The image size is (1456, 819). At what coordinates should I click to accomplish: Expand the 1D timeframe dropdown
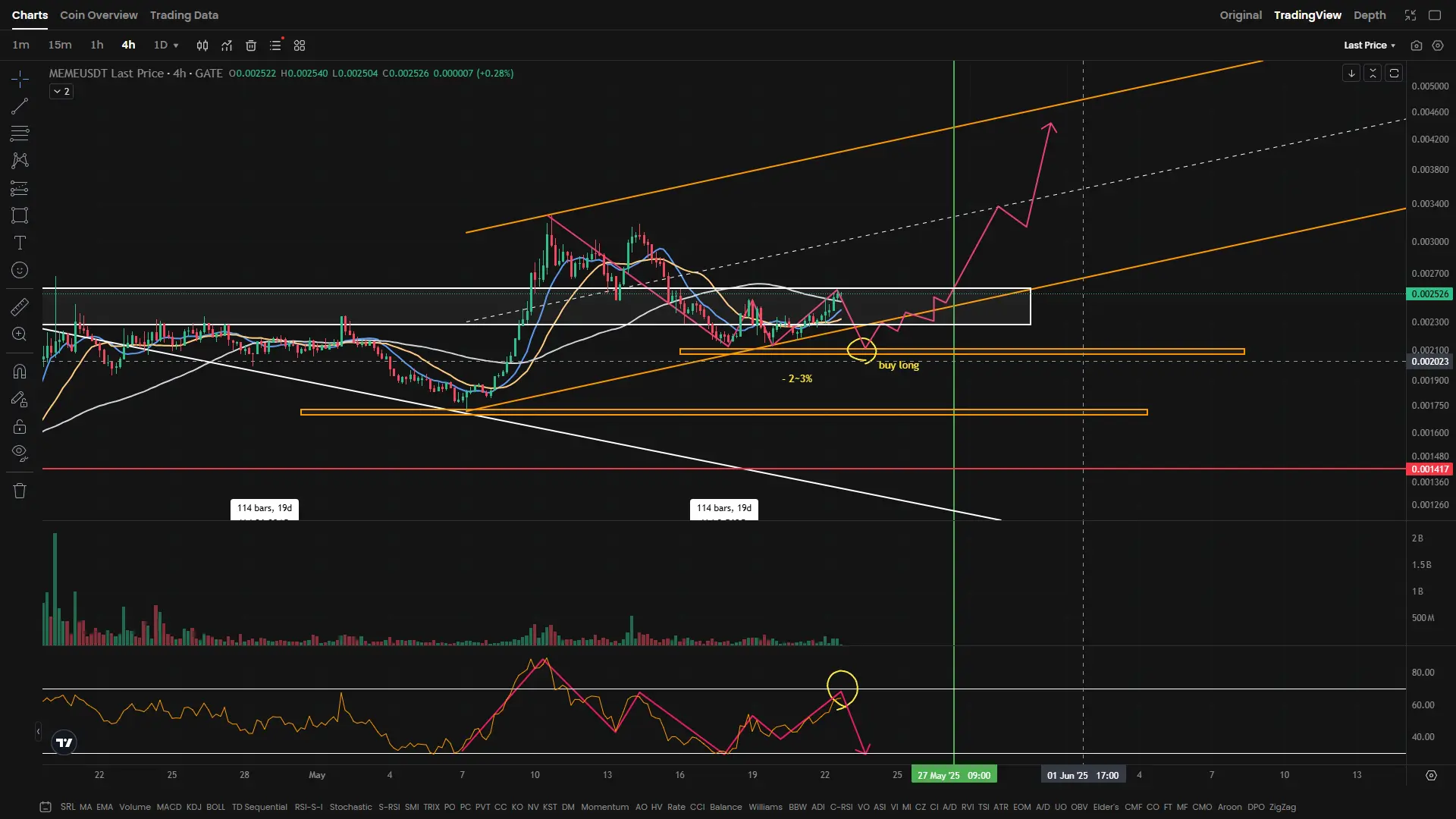(166, 45)
